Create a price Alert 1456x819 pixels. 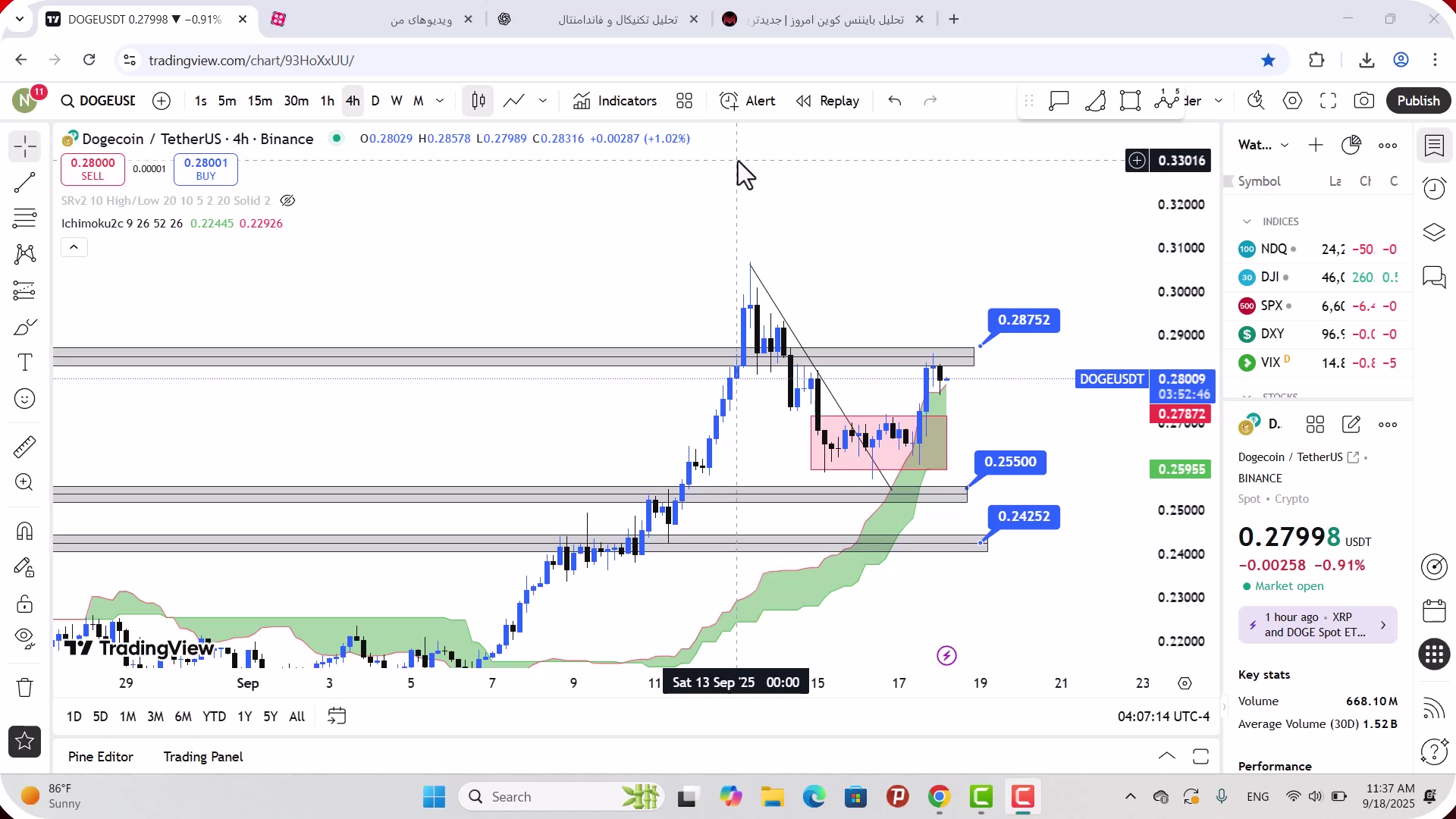[x=747, y=101]
